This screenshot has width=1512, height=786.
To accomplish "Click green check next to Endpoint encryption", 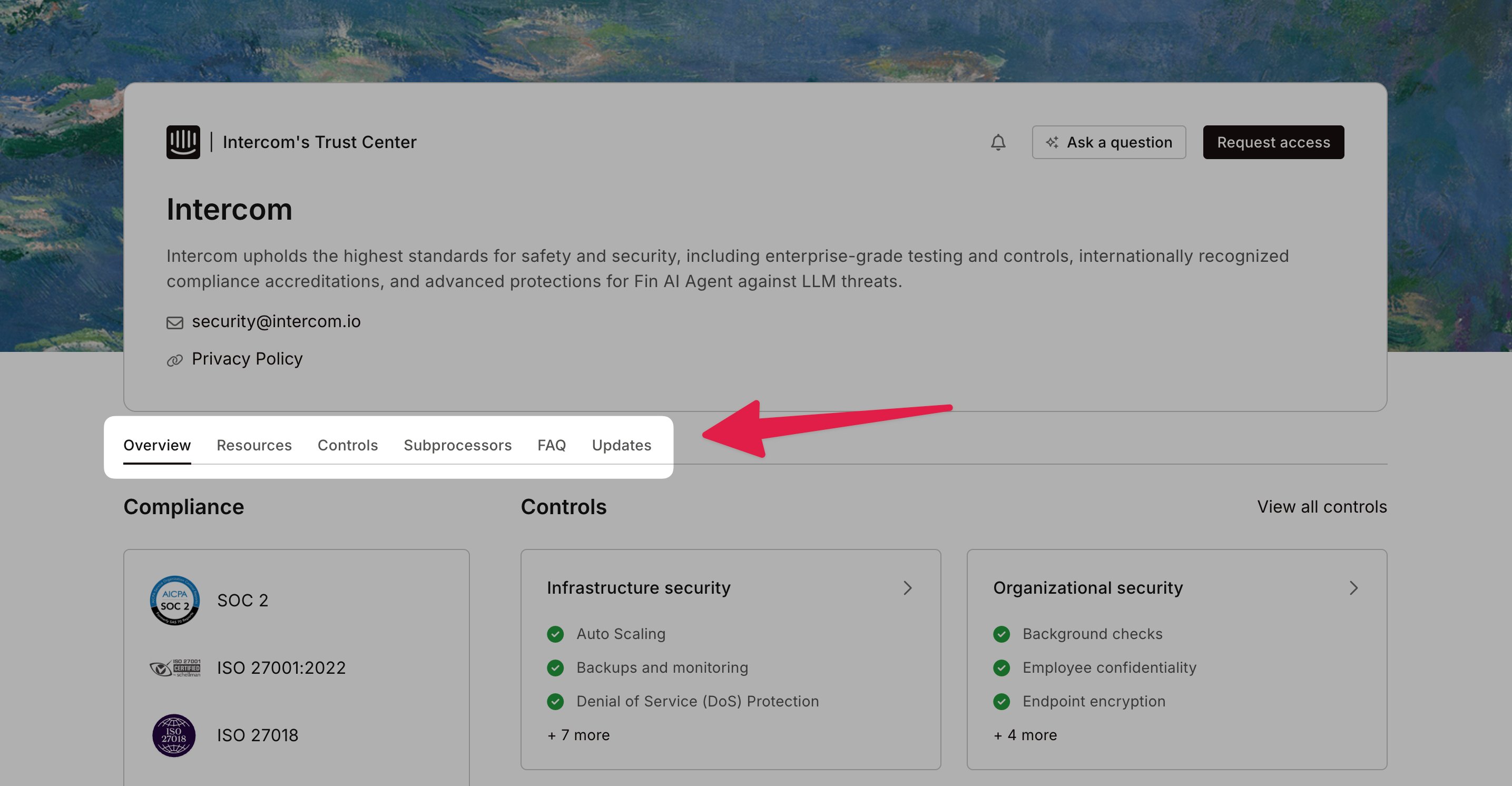I will pyautogui.click(x=1002, y=701).
